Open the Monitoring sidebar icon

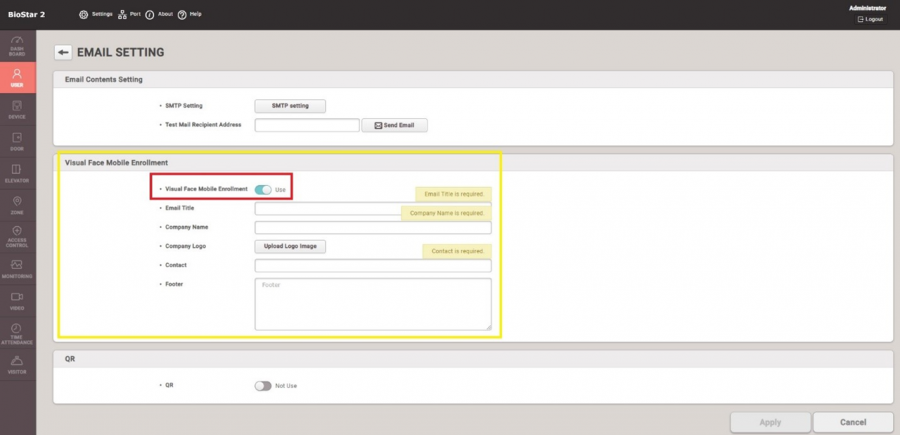tap(17, 268)
